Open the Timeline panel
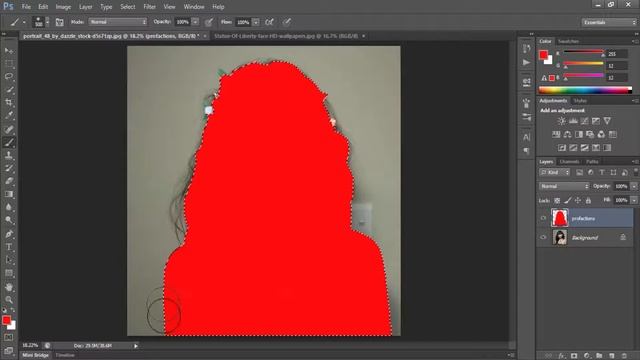The image size is (640, 360). coord(65,355)
